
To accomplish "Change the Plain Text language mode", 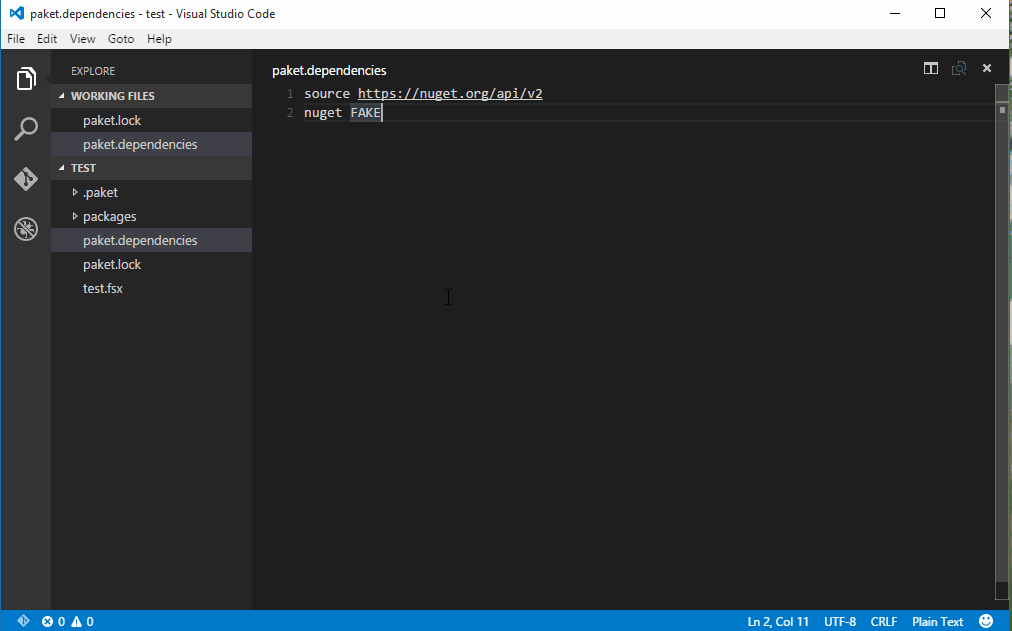I will tap(937, 621).
